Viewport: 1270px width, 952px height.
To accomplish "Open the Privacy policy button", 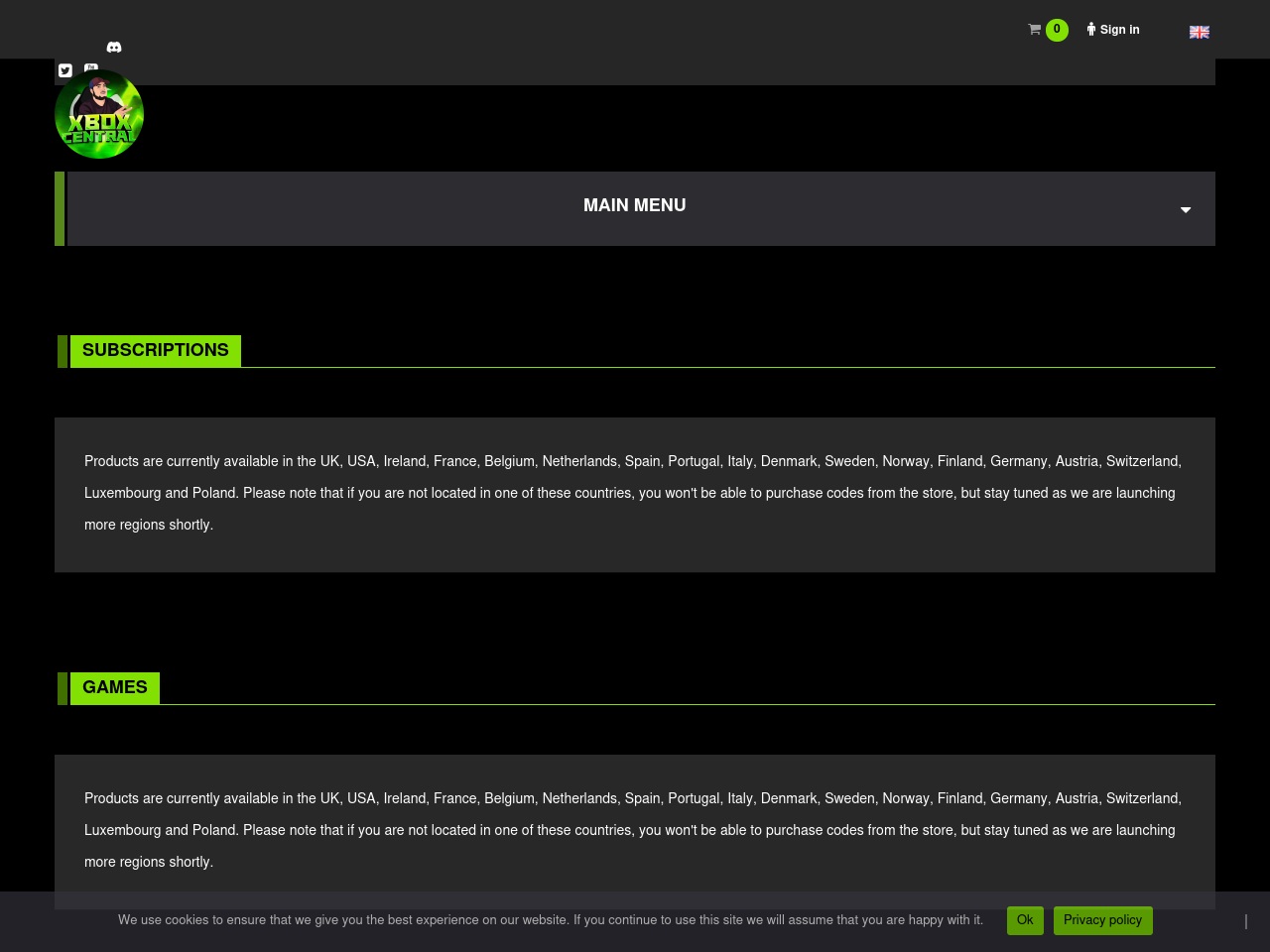I will click(x=1102, y=920).
